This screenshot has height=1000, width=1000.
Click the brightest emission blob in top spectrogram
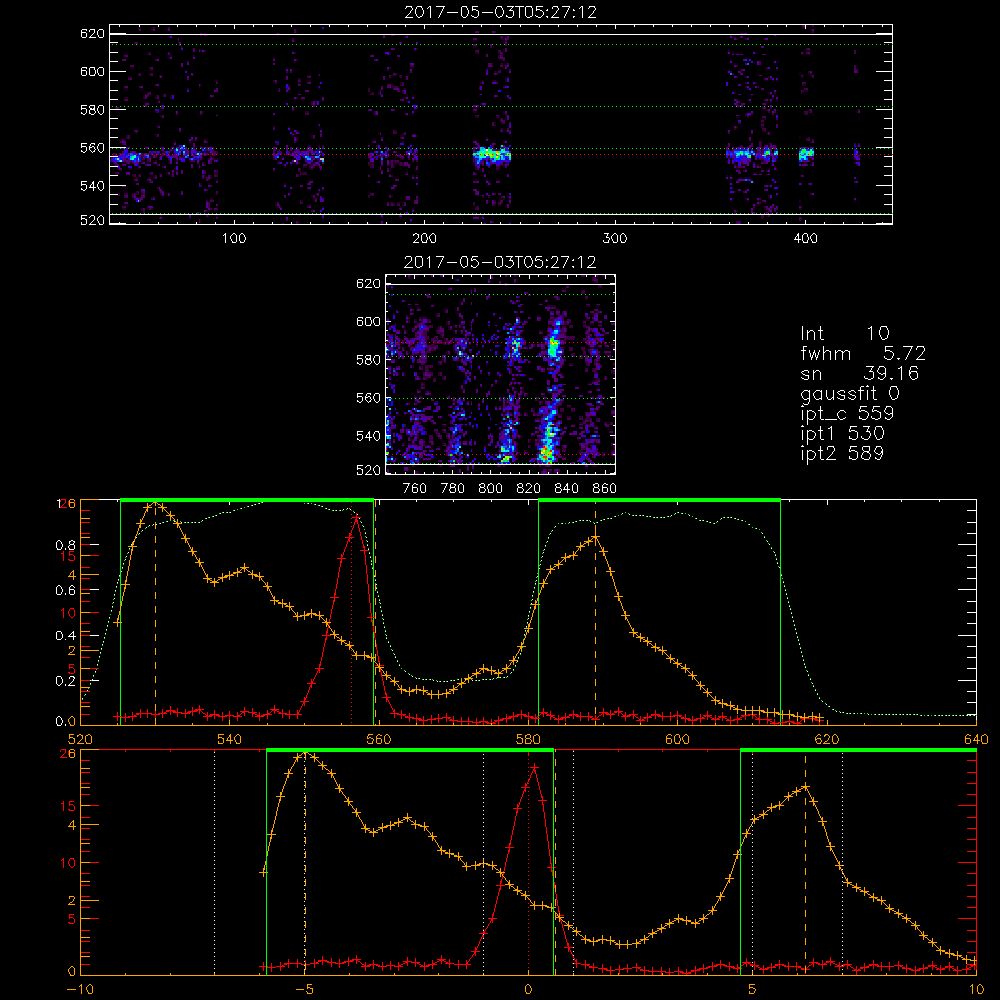click(x=492, y=154)
